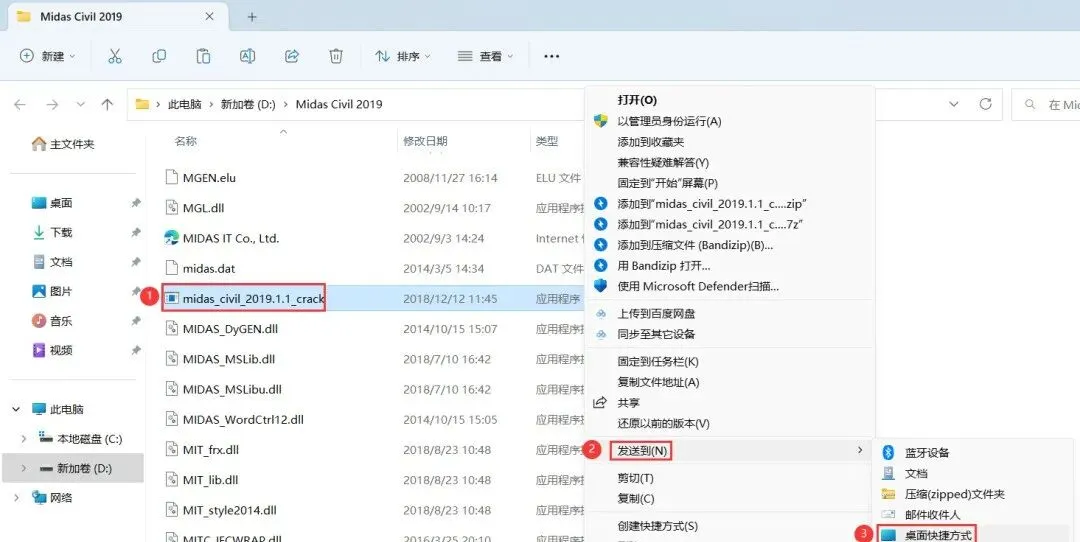Click the Paste clipboard icon in toolbar

click(x=203, y=56)
